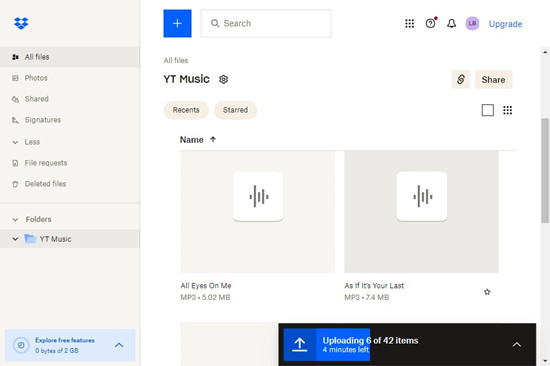
Task: Click the YT Music folder title heading
Action: tap(187, 79)
